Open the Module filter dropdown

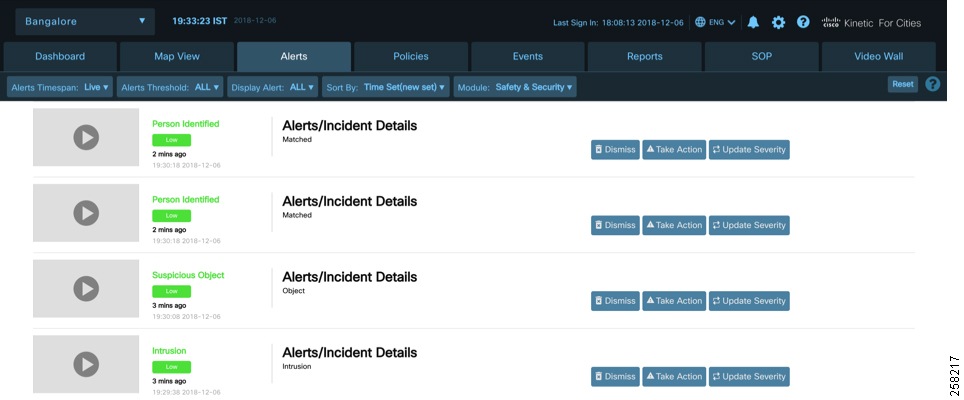click(515, 87)
